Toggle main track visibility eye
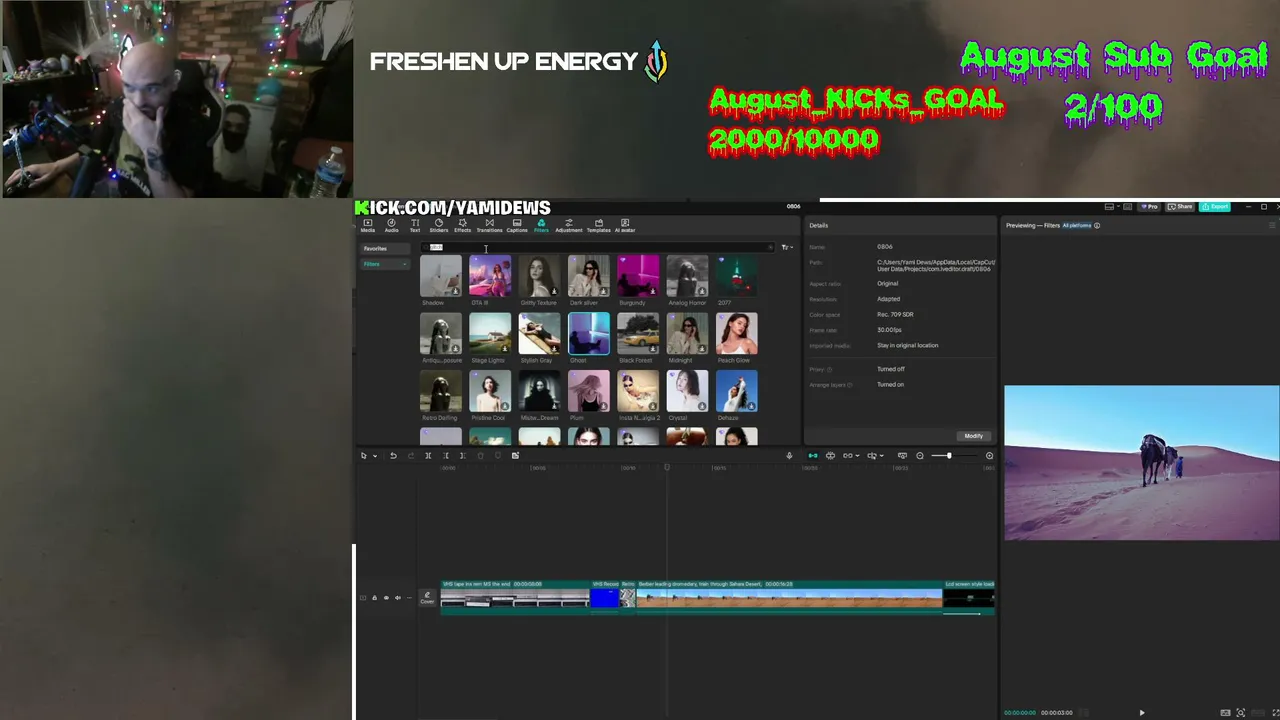Image resolution: width=1280 pixels, height=720 pixels. pyautogui.click(x=386, y=598)
